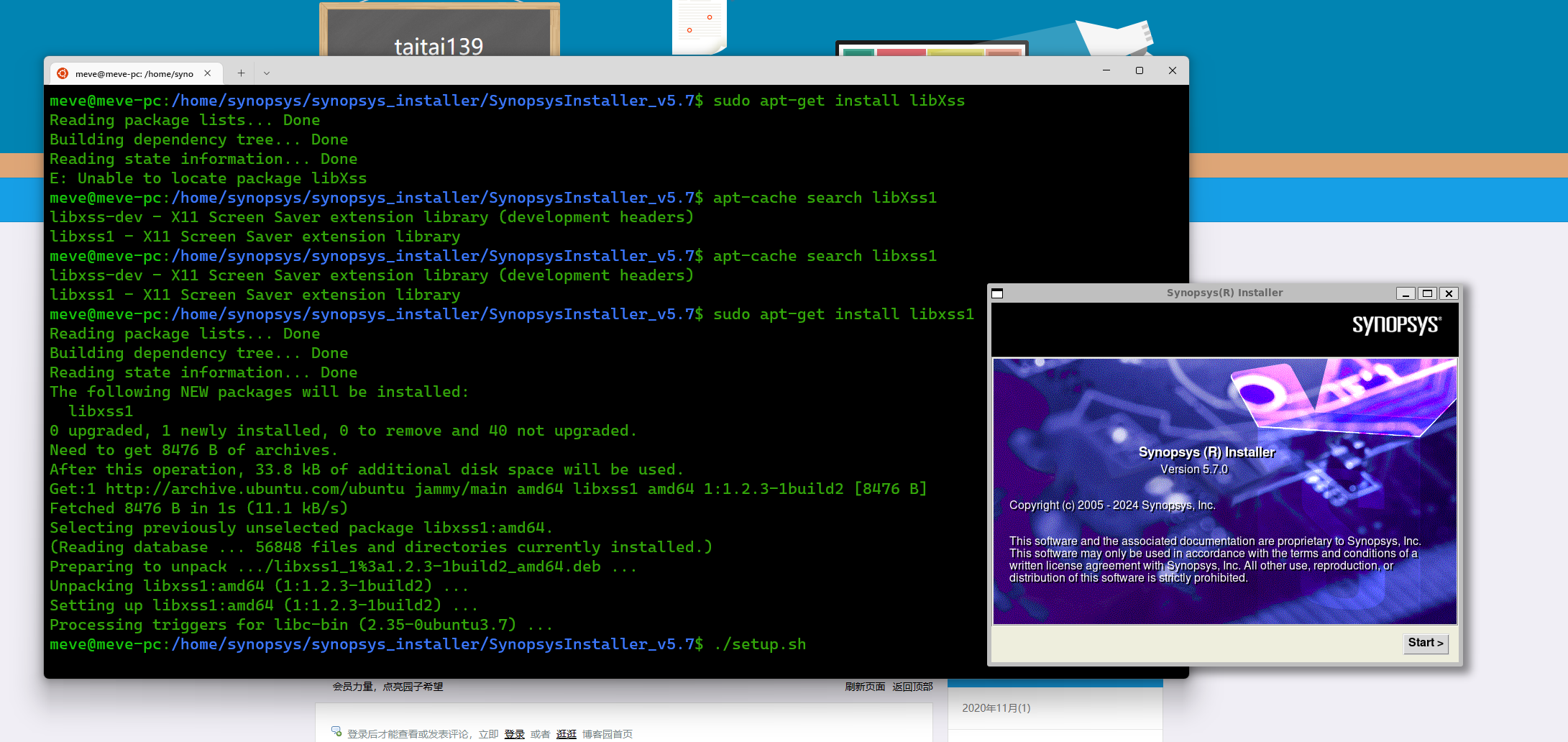
Task: Close the meve@meve-pc terminal tab
Action: click(x=208, y=73)
